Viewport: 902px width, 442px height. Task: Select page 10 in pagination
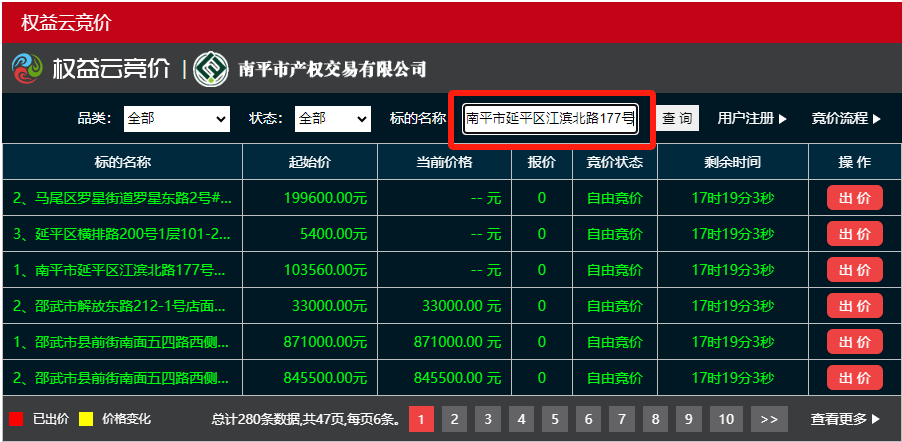pyautogui.click(x=726, y=419)
